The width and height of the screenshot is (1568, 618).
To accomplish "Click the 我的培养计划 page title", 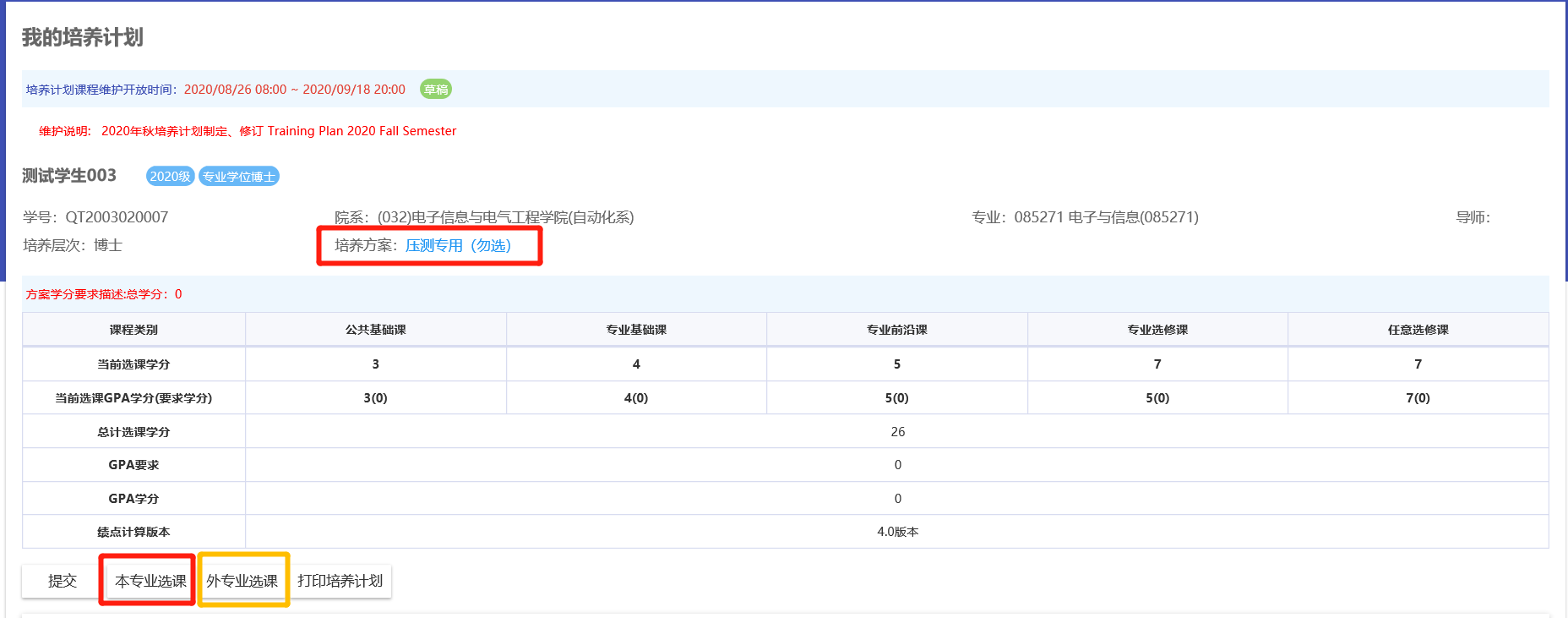I will [x=83, y=37].
